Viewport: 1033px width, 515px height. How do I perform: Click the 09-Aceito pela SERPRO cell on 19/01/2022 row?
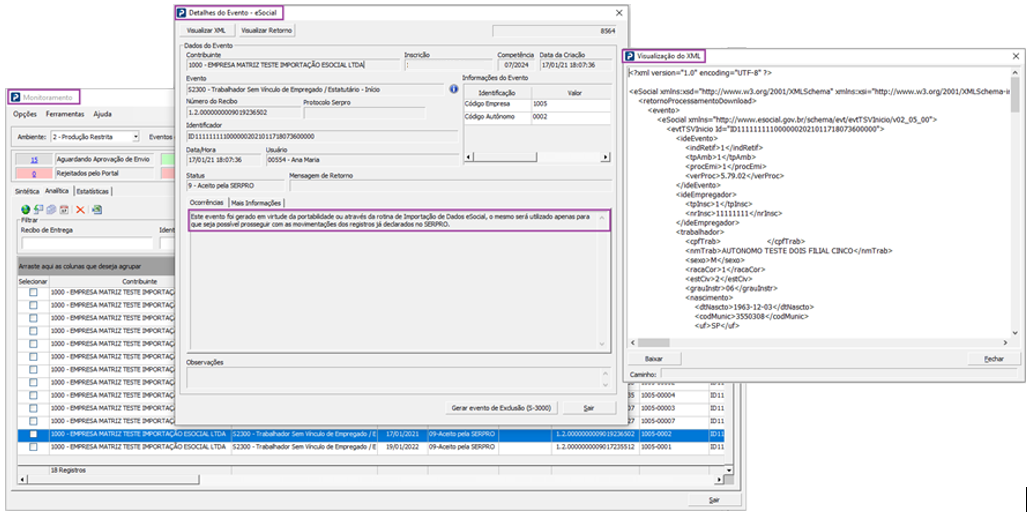click(x=462, y=447)
